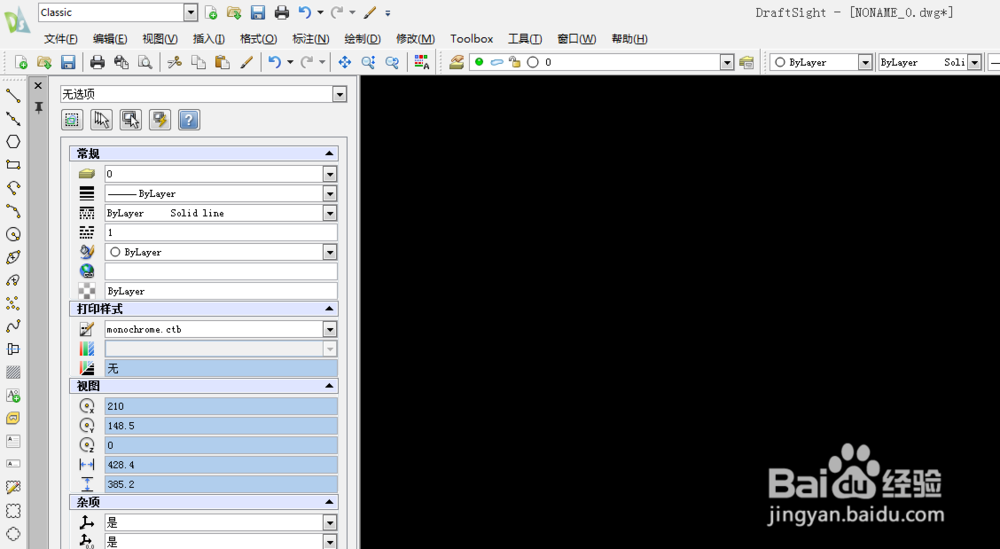The width and height of the screenshot is (1000, 549).
Task: Select the Ellipse tool
Action: [13, 257]
